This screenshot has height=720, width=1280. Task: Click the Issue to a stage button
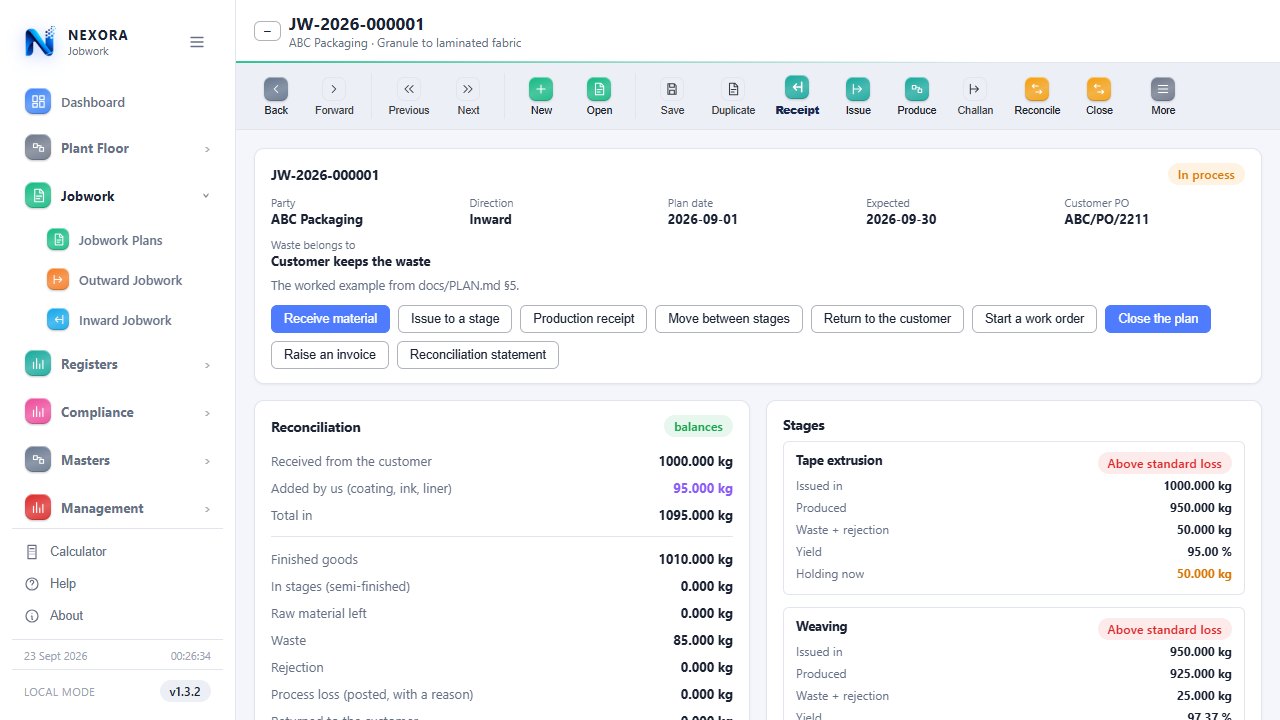pyautogui.click(x=455, y=319)
